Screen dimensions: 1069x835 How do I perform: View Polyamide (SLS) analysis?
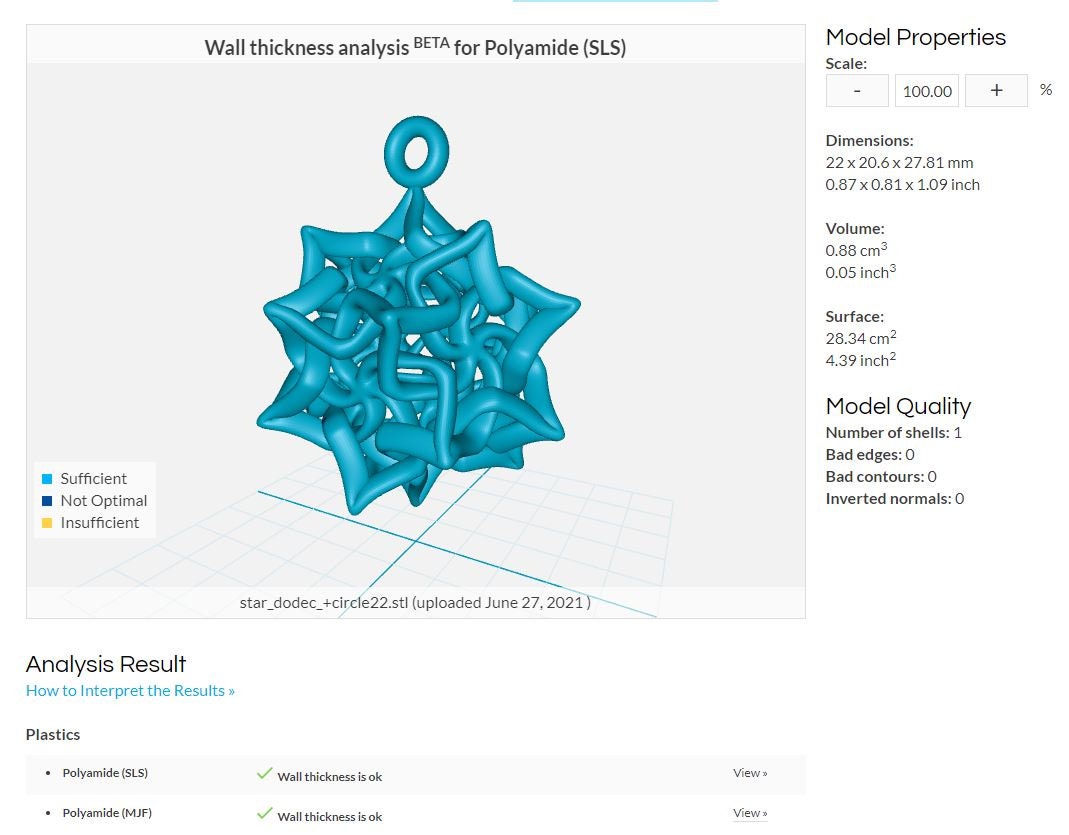(750, 773)
